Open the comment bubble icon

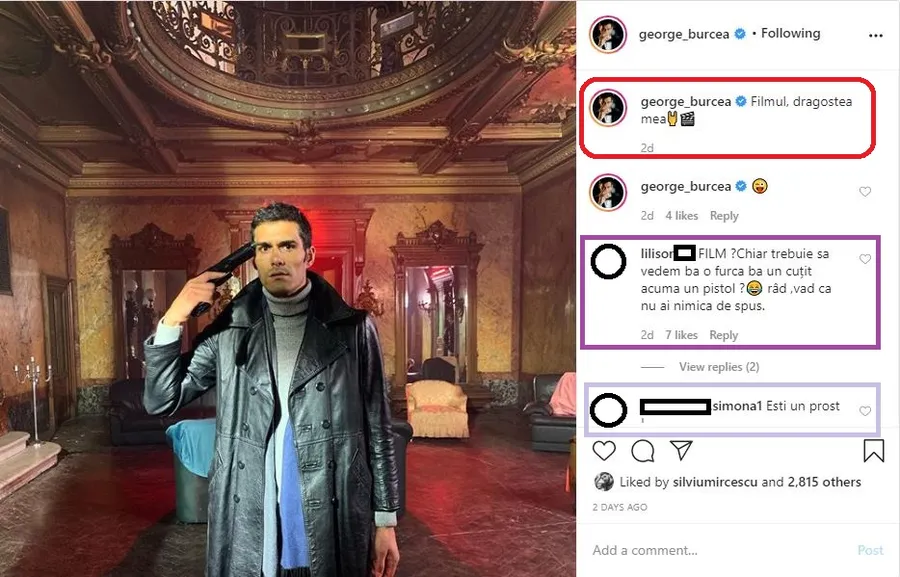tap(643, 451)
